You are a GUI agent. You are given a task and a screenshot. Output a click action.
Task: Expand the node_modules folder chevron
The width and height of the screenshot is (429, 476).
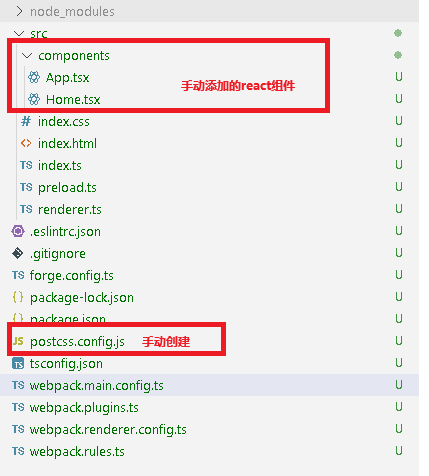point(20,11)
